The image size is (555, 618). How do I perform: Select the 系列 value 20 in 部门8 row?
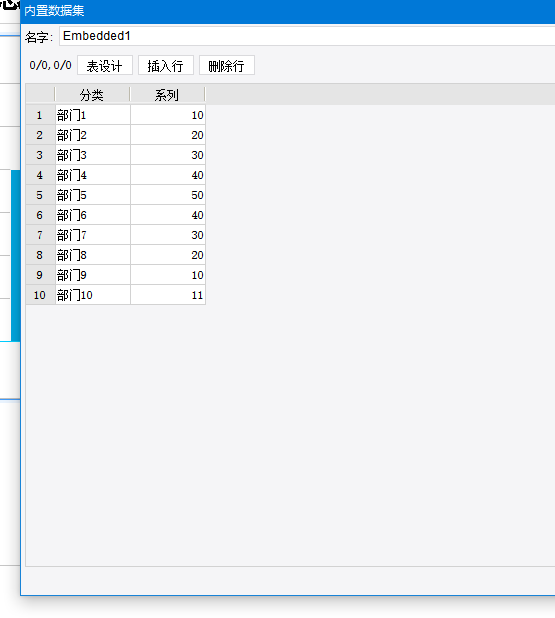click(x=168, y=255)
